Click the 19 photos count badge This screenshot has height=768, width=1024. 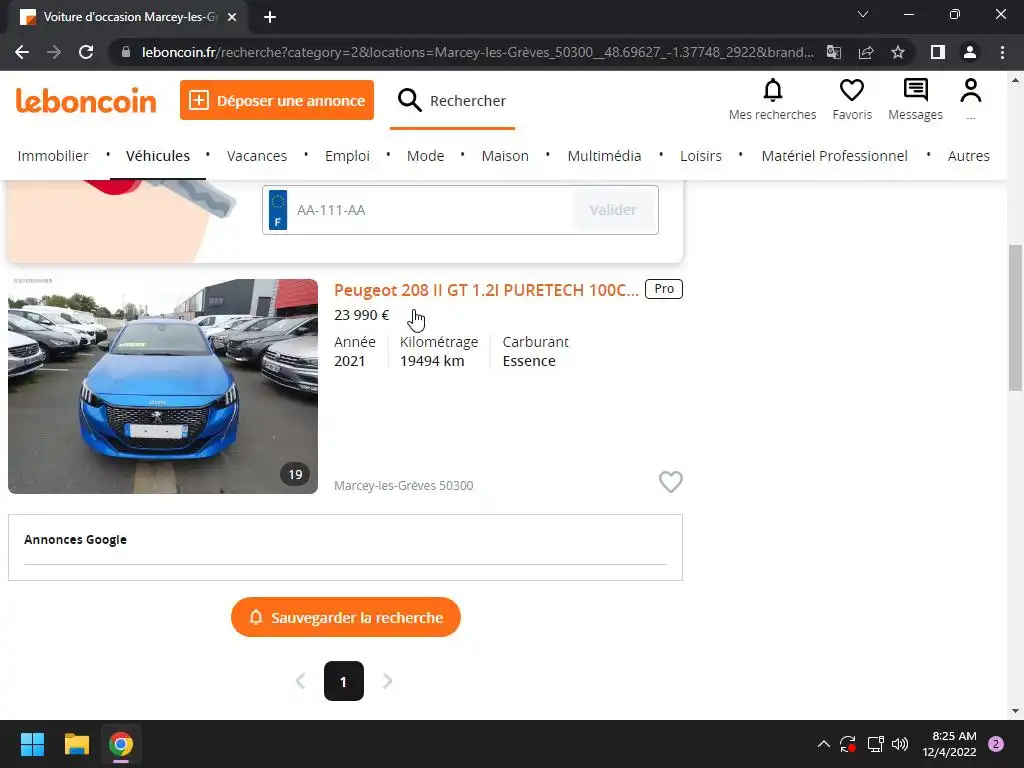click(295, 474)
